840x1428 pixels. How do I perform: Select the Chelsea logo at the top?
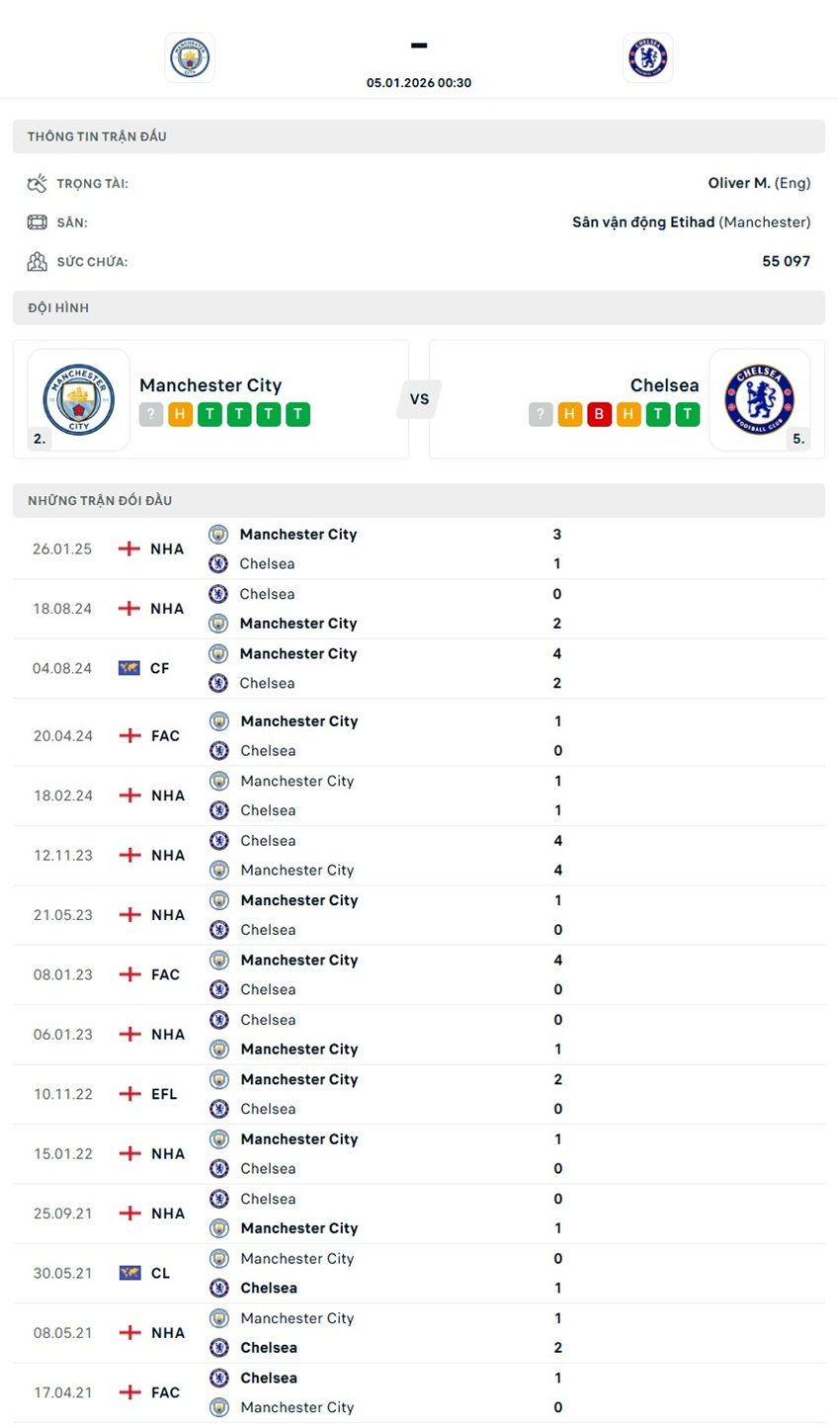(x=647, y=57)
